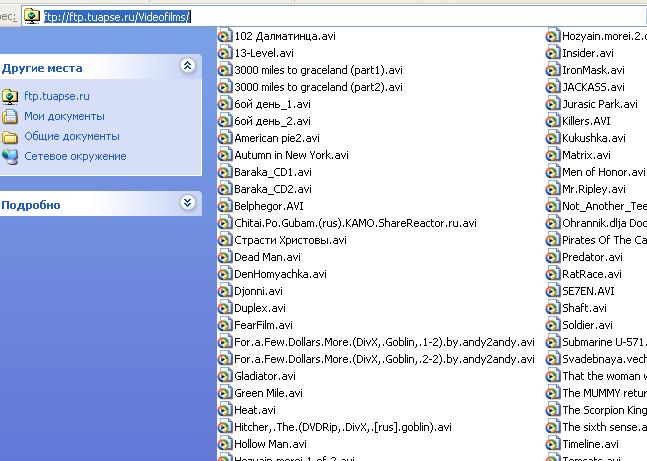Select Duplex.avi file icon

224,308
